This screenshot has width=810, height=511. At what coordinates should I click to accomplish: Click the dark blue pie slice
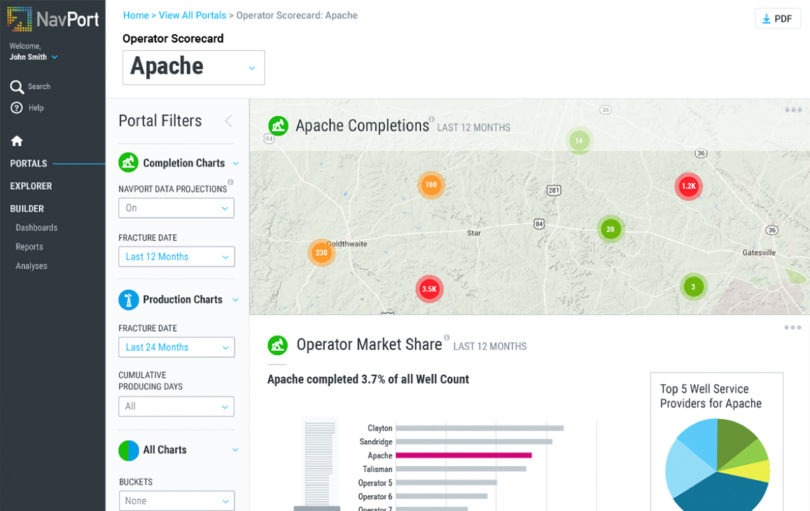721,493
